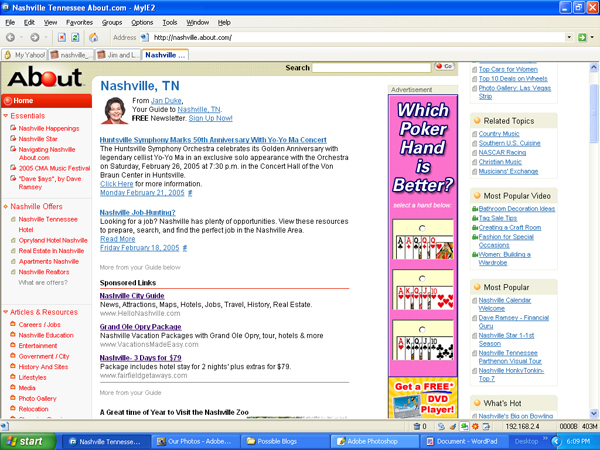600x450 pixels.
Task: Select the radio button above the clubs hand
Action: tap(422, 329)
